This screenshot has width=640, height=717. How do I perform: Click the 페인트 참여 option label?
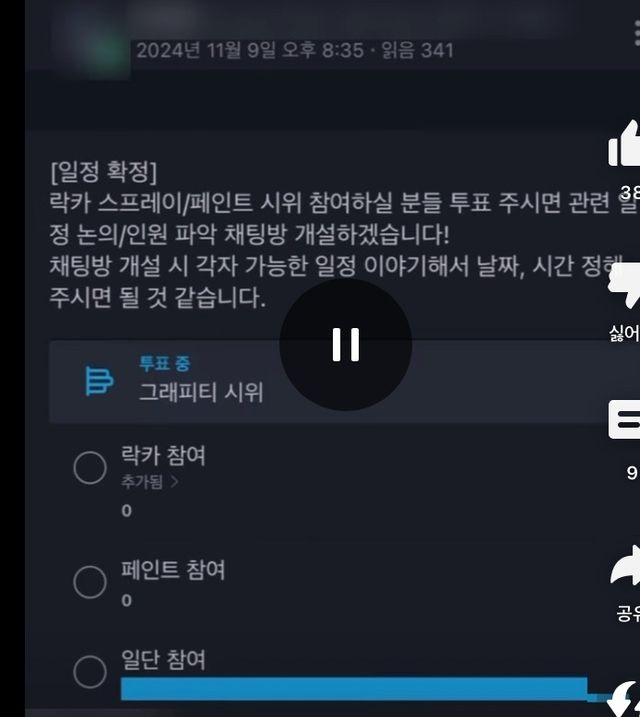[173, 570]
